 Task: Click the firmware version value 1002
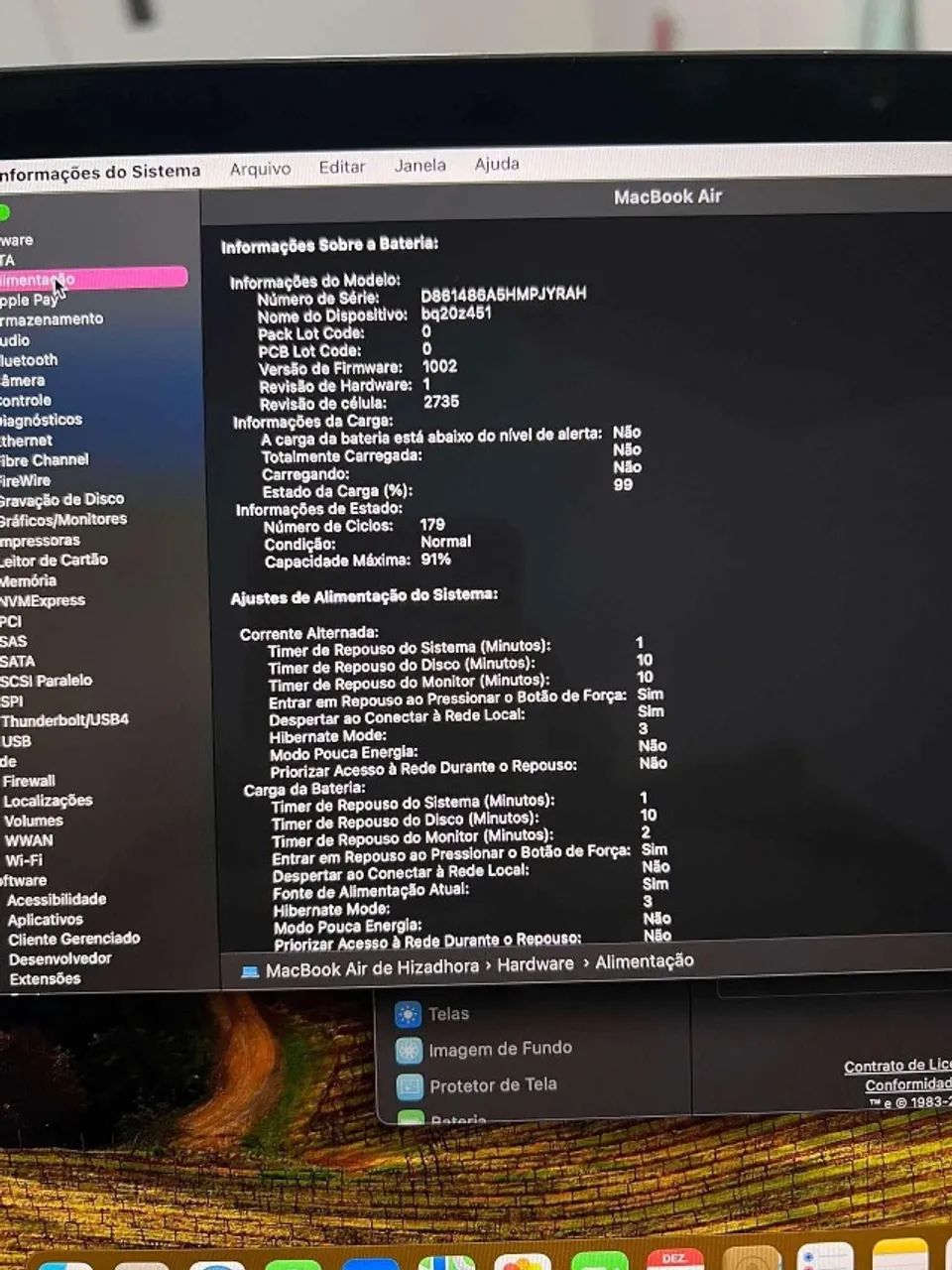[439, 366]
